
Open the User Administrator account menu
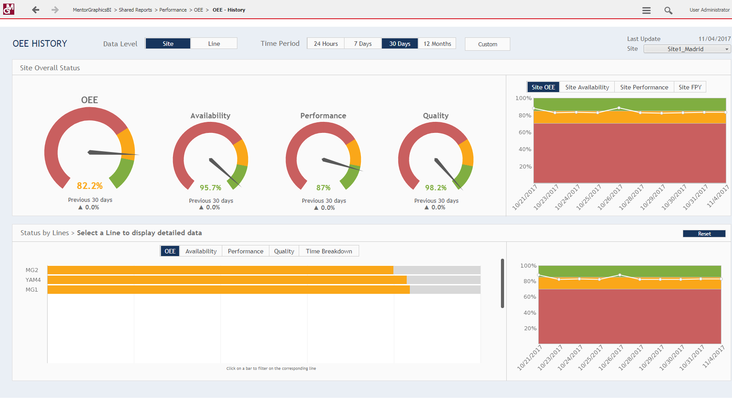[x=707, y=10]
